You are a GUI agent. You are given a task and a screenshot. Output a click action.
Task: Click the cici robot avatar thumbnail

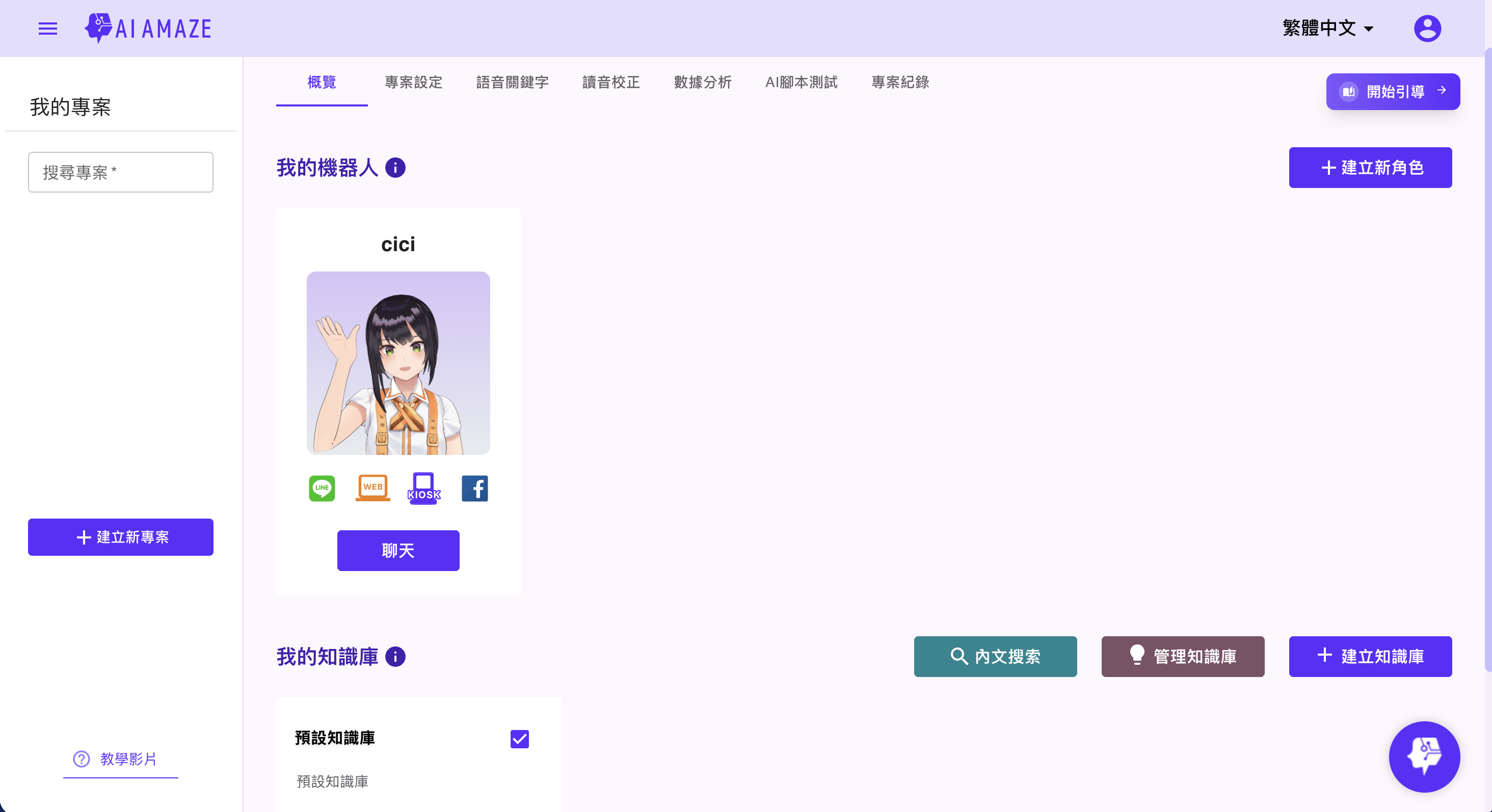click(x=398, y=363)
